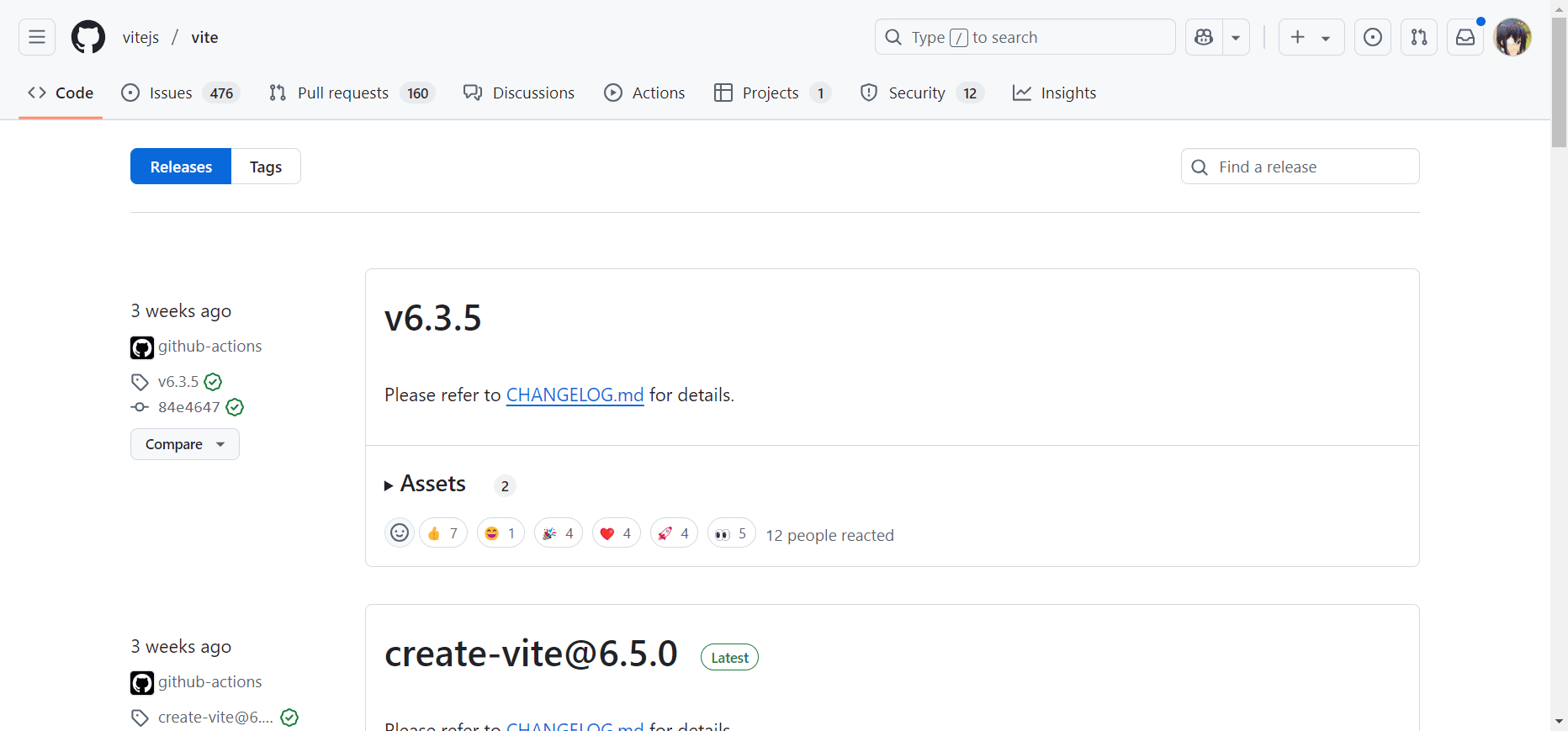
Task: Open the v6.3.5 tag link
Action: pos(178,382)
